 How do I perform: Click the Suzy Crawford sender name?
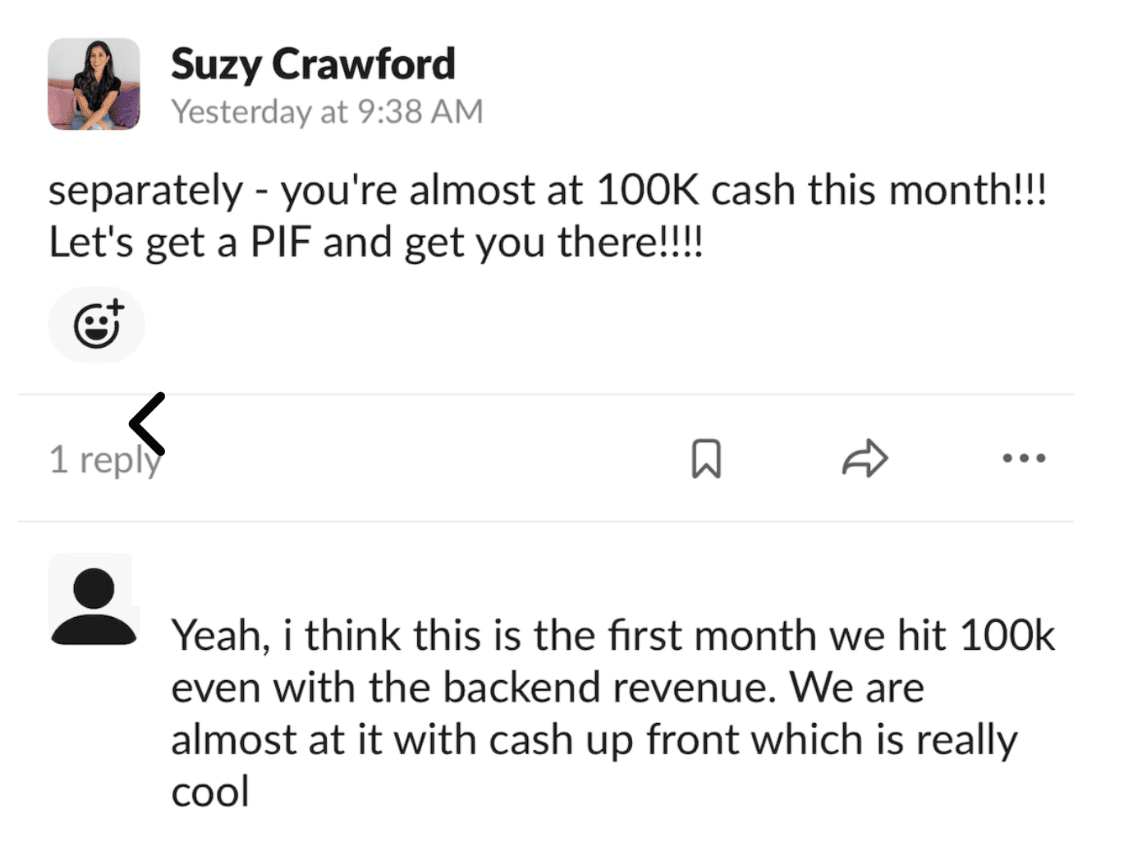tap(313, 65)
